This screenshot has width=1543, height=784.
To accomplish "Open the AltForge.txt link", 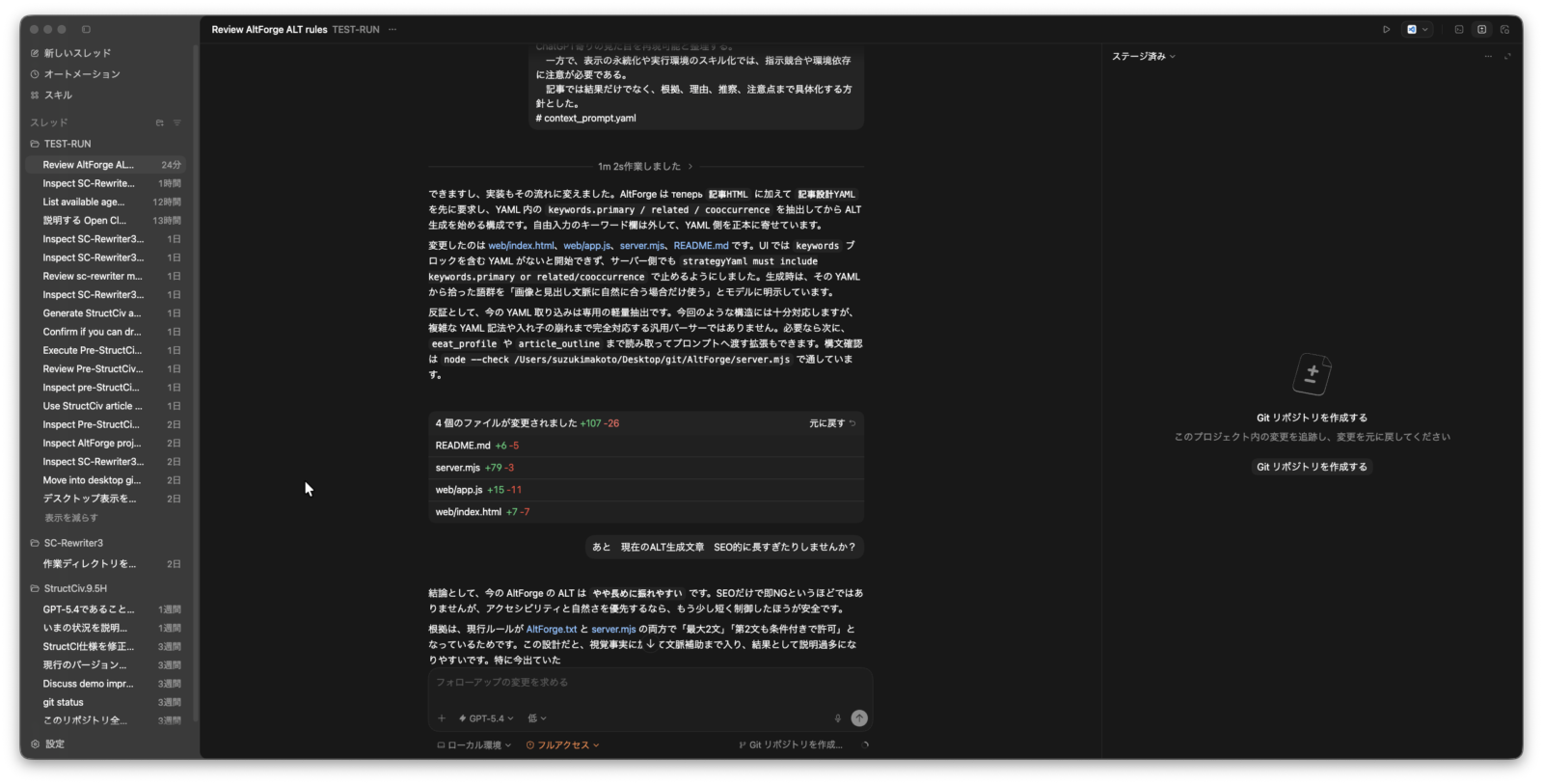I will coord(552,630).
